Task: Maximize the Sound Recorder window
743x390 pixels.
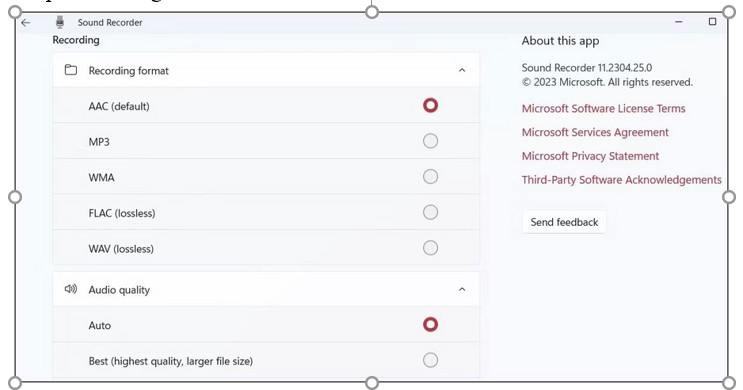Action: [712, 22]
